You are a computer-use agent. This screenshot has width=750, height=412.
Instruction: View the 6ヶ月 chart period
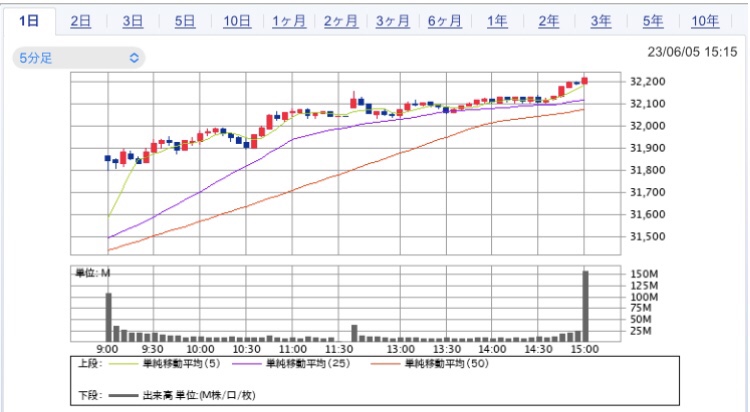[x=445, y=21]
